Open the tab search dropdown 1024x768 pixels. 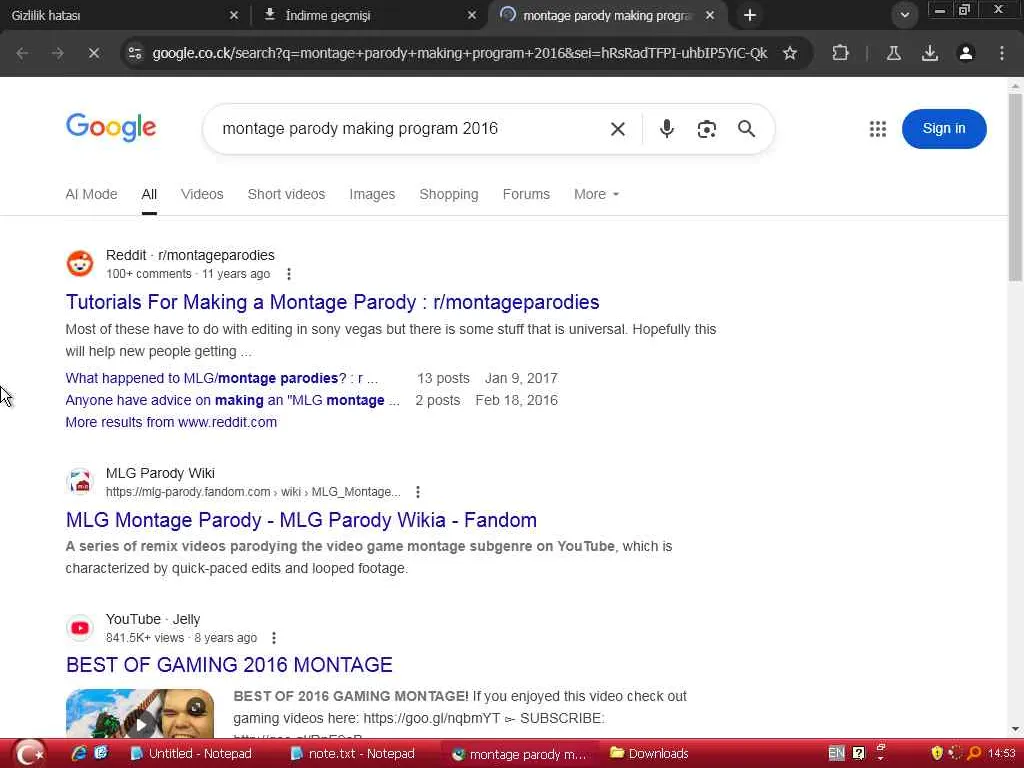[x=904, y=15]
